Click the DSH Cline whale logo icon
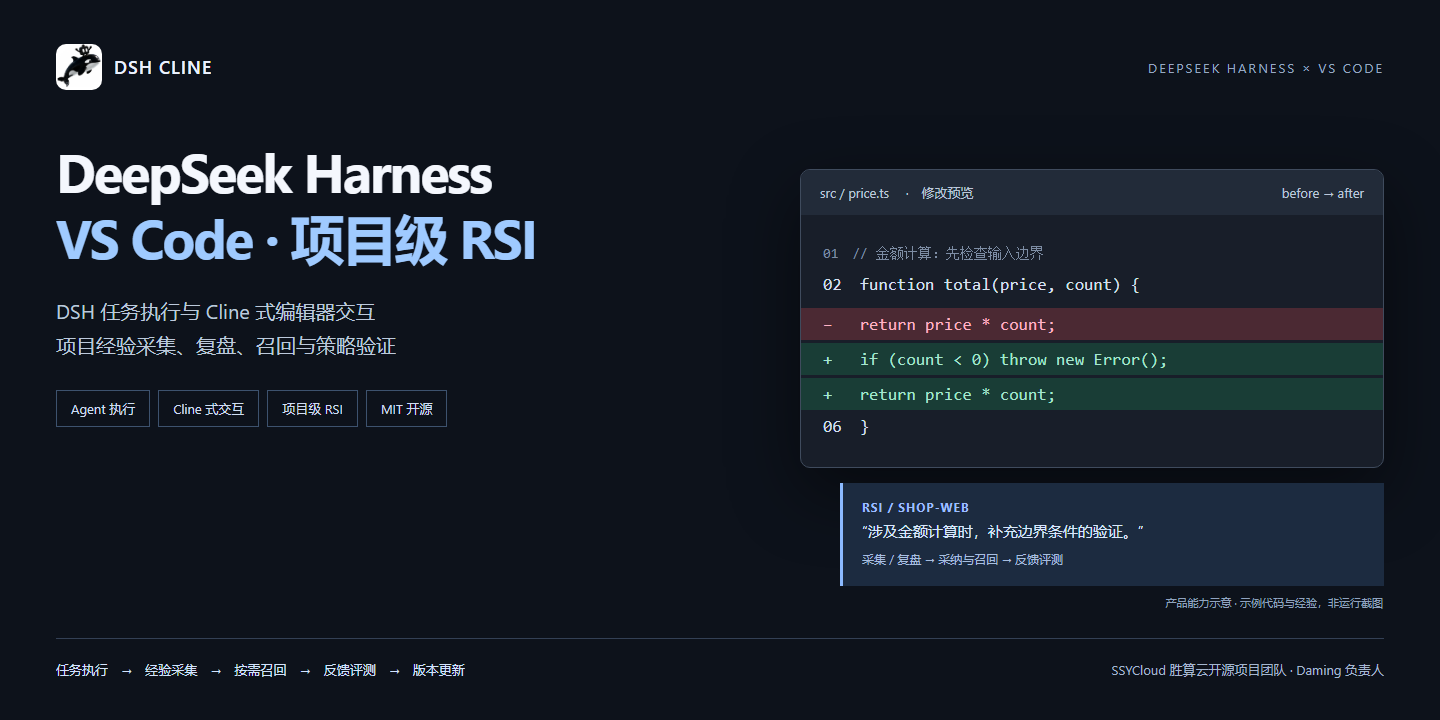 pos(79,67)
